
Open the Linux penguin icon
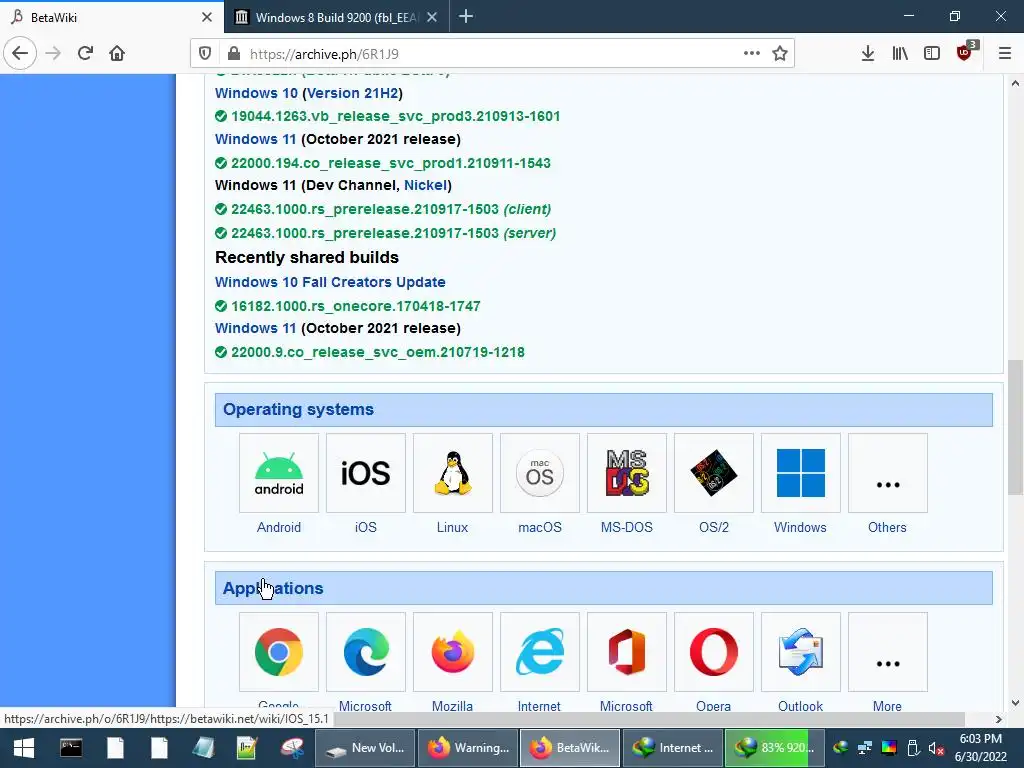453,473
